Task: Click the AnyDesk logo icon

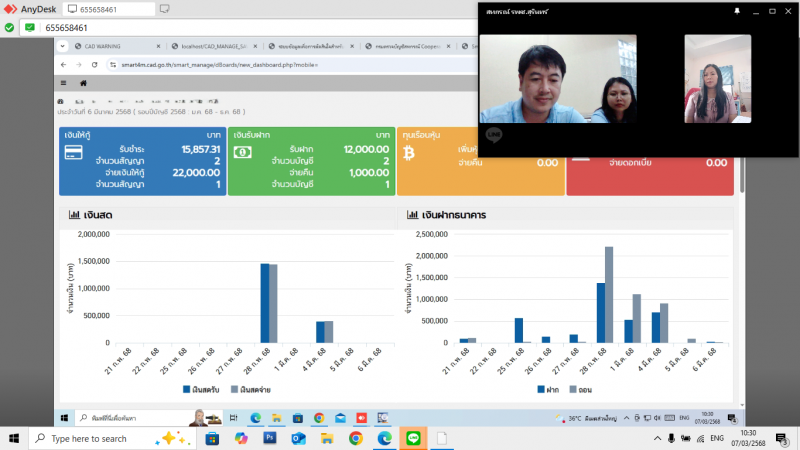Action: coord(10,9)
